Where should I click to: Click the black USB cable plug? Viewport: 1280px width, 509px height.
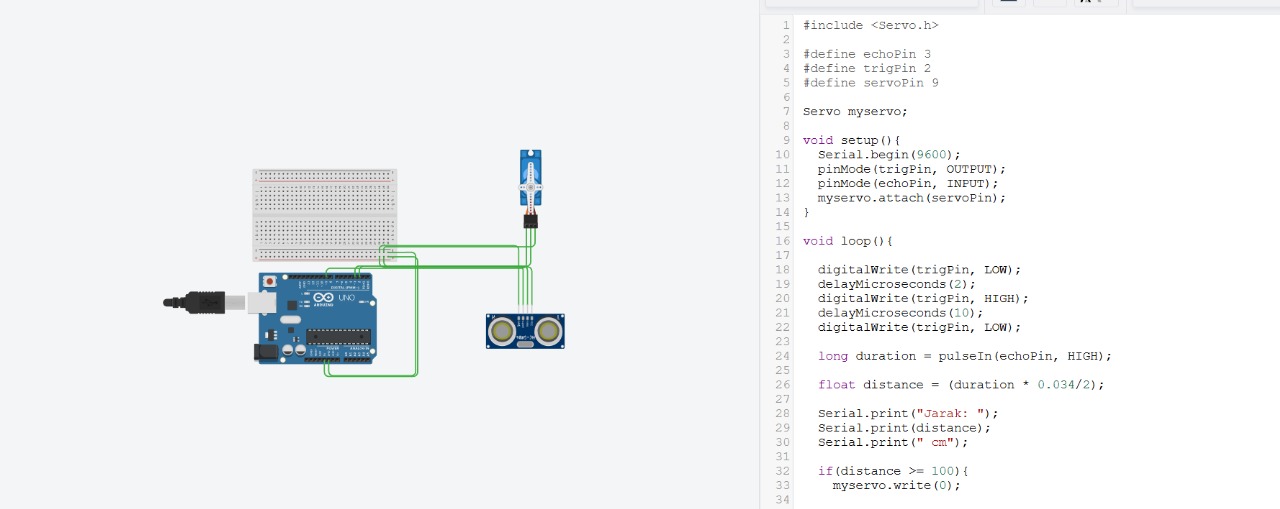pos(204,301)
